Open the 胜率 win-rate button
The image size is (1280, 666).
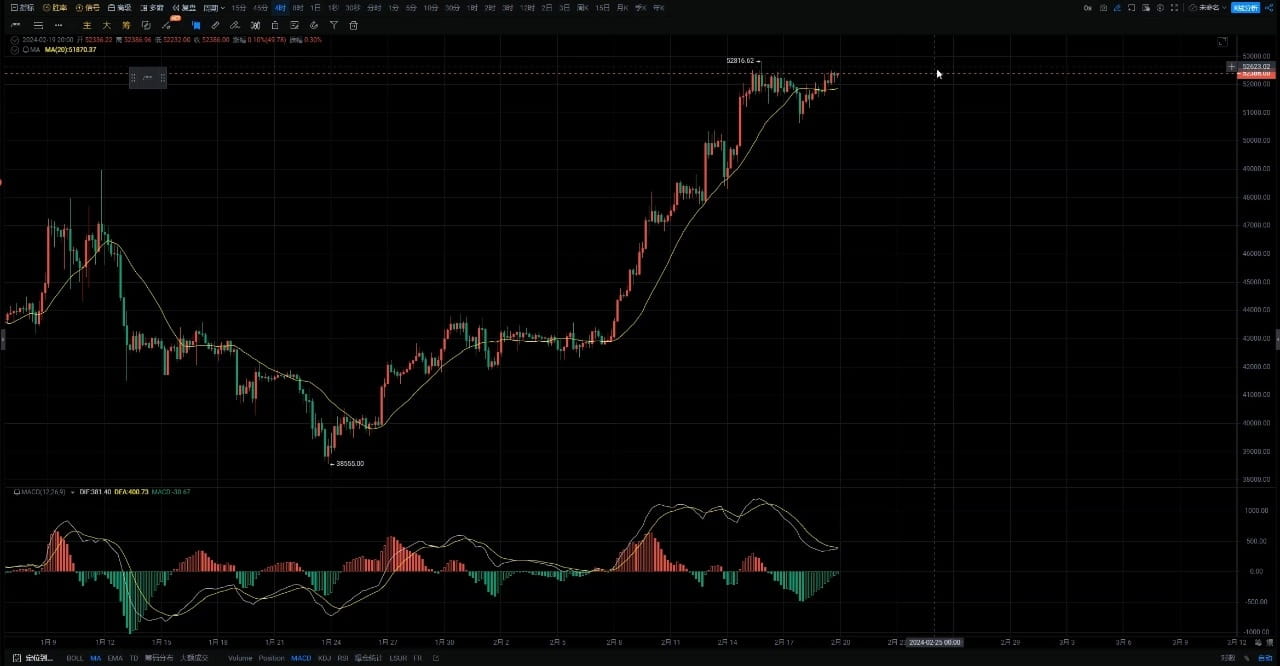(55, 8)
